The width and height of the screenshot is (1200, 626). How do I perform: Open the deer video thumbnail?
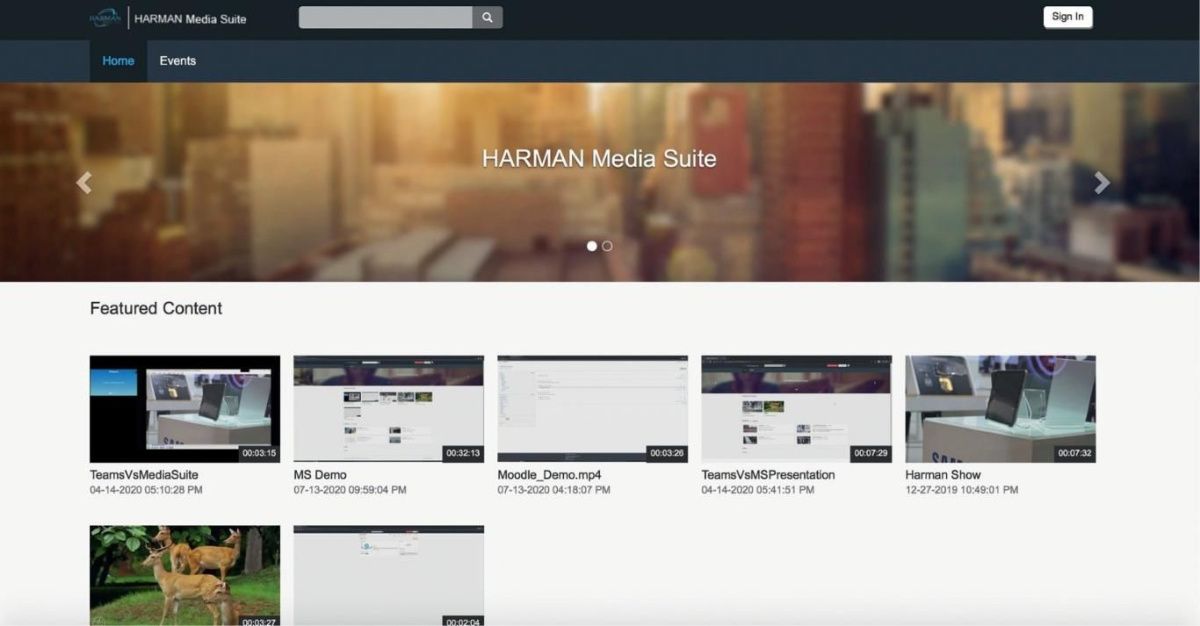184,575
